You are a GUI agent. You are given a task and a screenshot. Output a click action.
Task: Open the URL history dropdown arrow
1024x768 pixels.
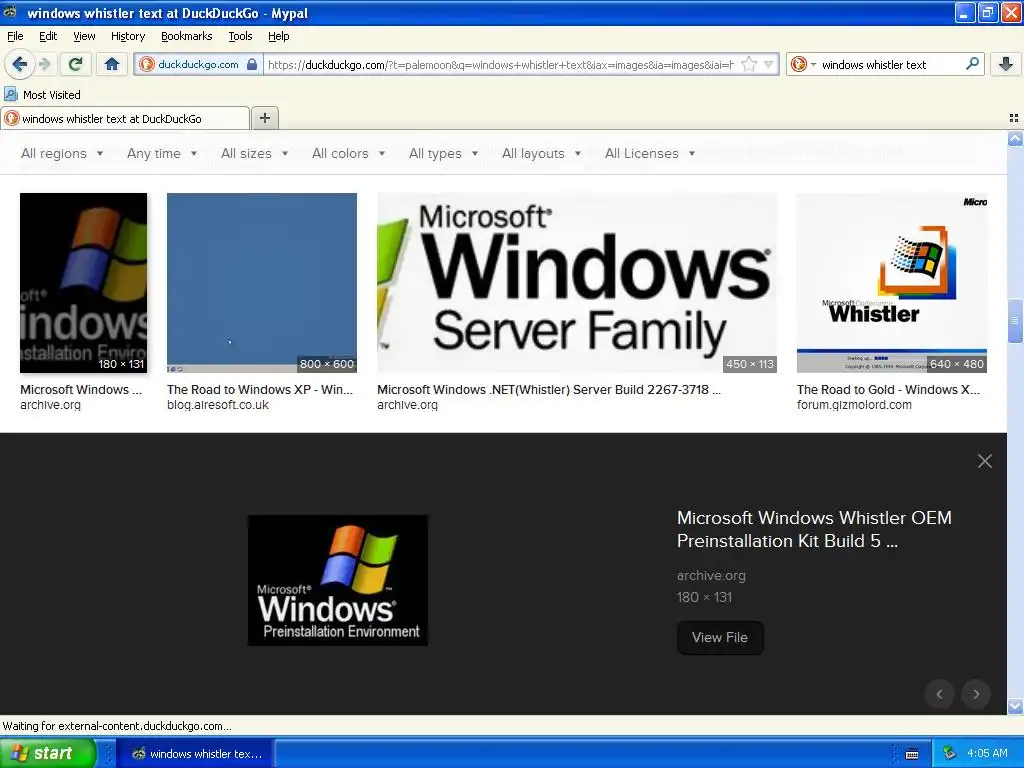click(769, 64)
